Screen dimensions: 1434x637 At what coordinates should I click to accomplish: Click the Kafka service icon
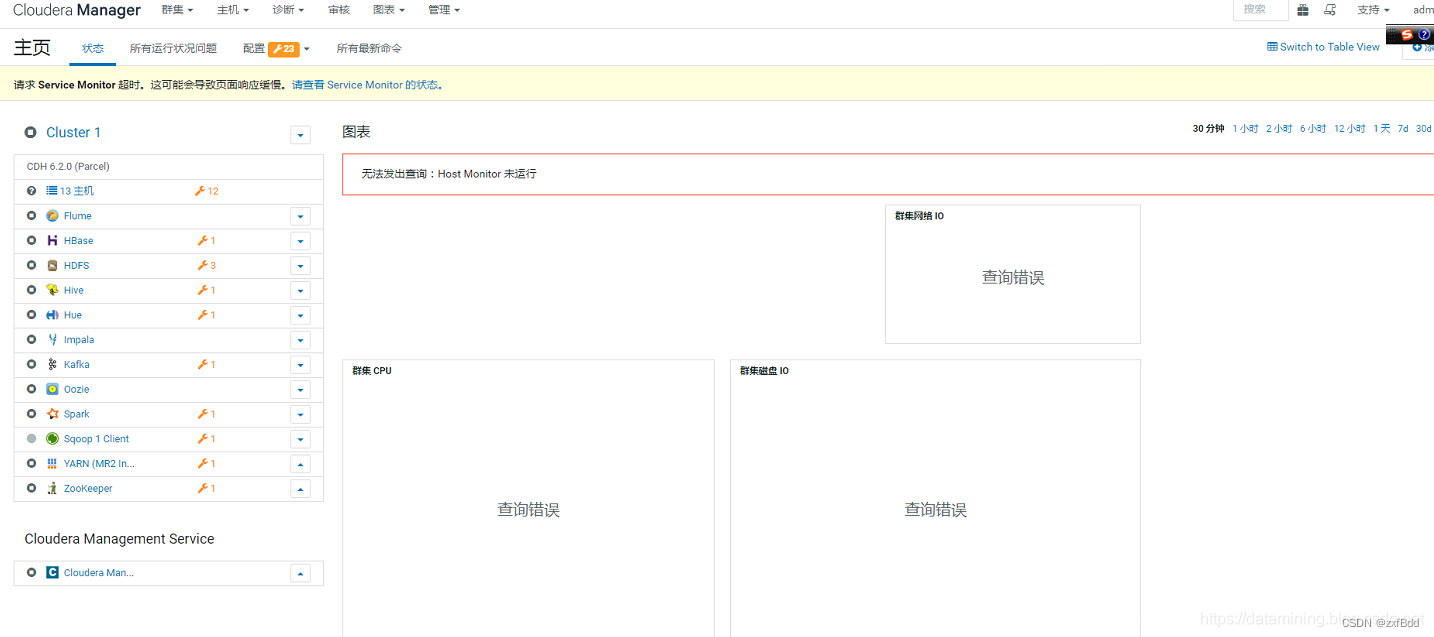(52, 364)
